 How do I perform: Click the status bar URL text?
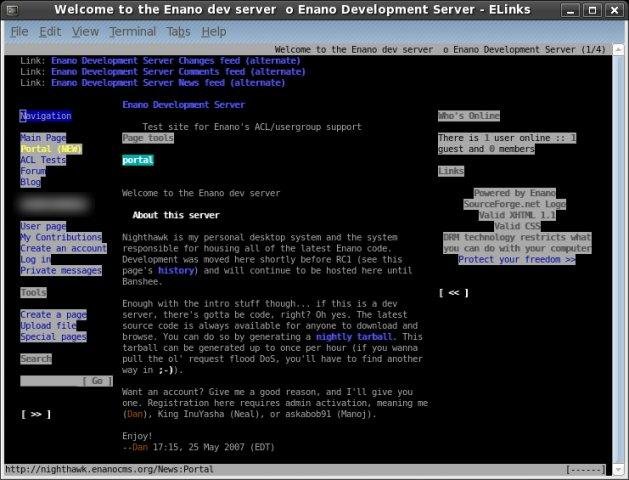coord(109,469)
